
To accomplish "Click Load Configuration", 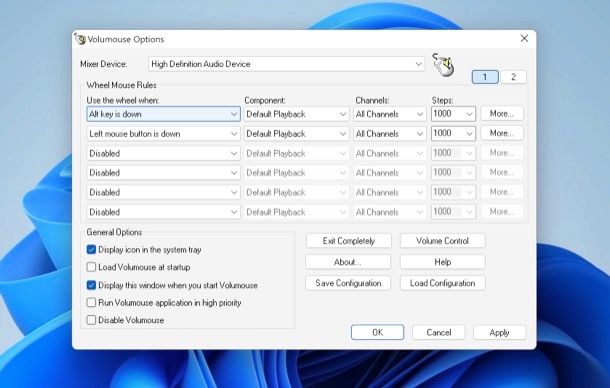I will [x=442, y=283].
